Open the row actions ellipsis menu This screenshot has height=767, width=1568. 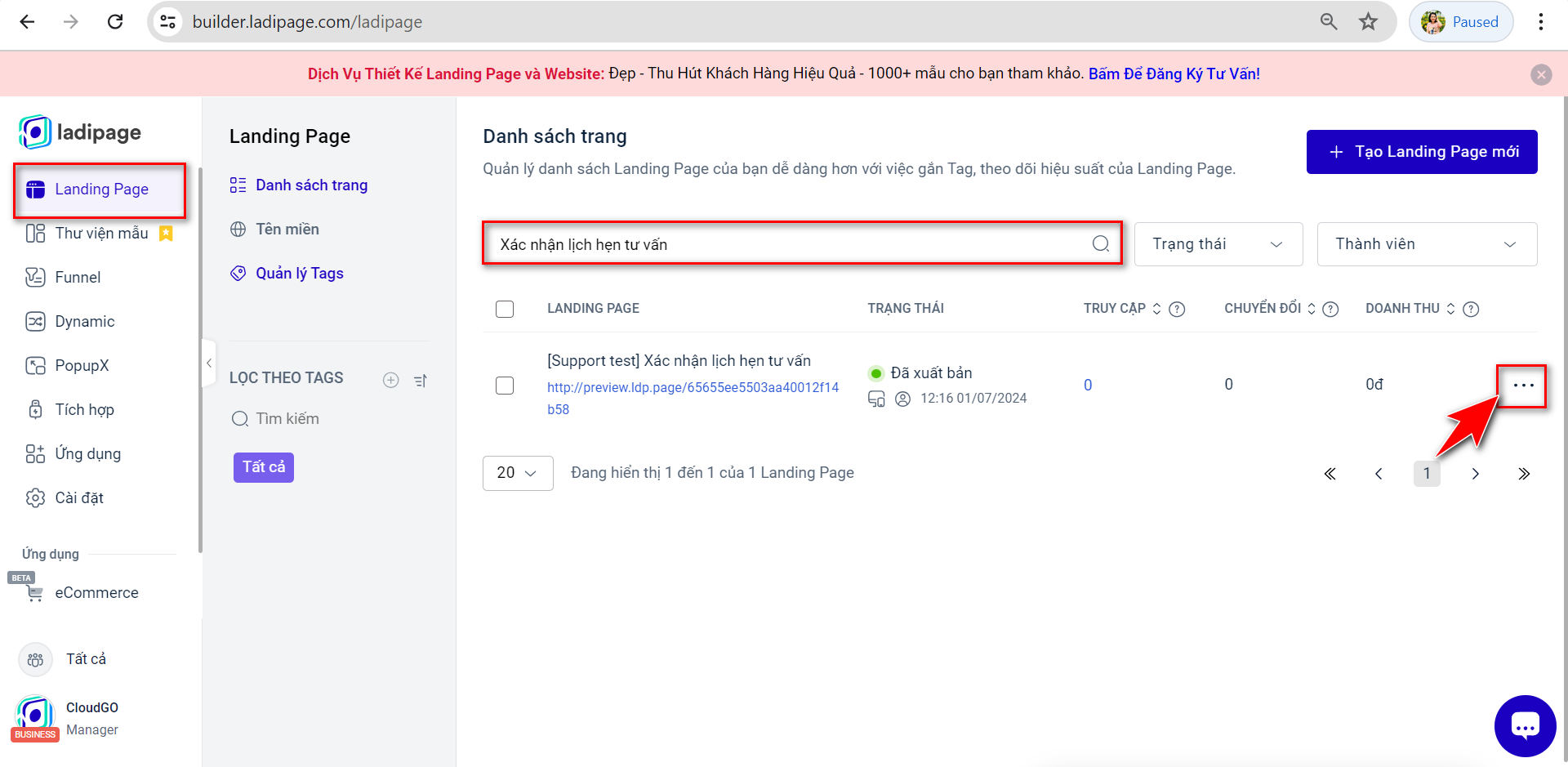[1522, 385]
